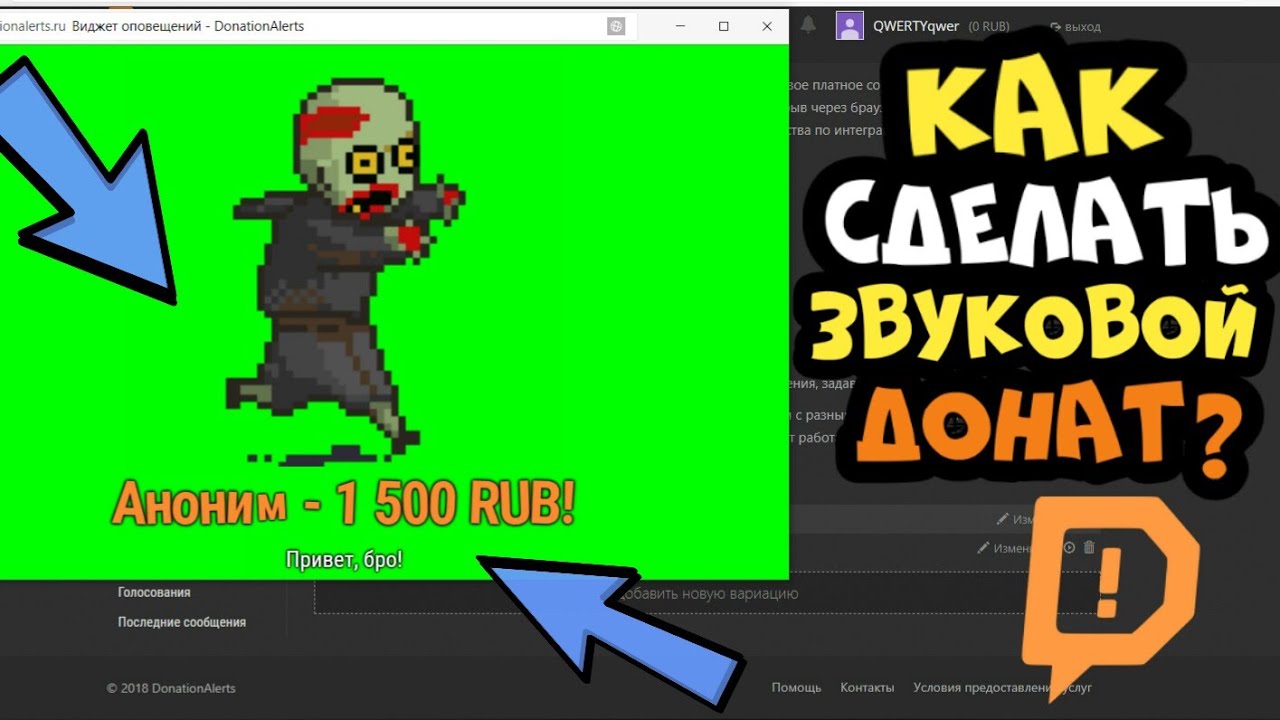
Task: Click the Привет, бро! message text
Action: [x=344, y=559]
